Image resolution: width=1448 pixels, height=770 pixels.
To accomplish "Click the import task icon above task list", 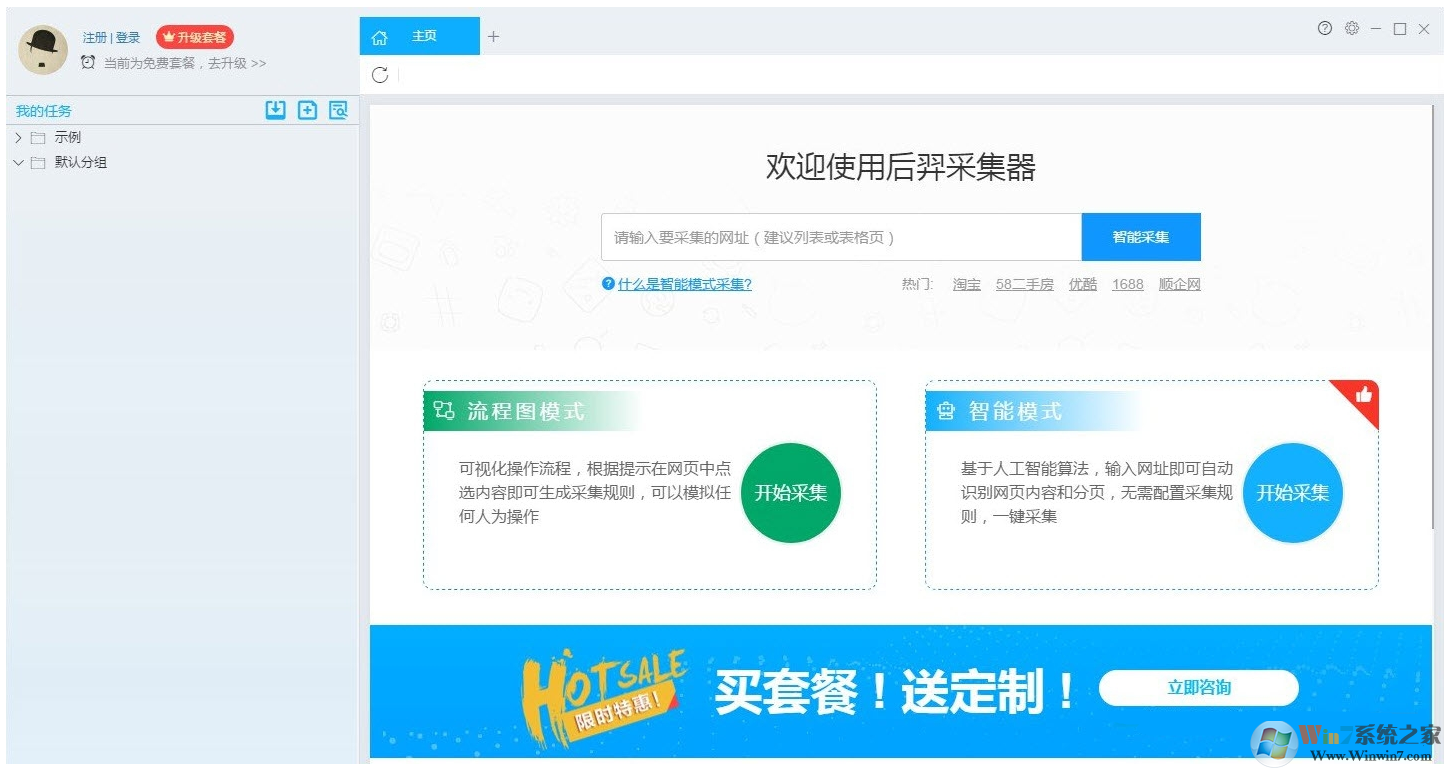I will (276, 110).
